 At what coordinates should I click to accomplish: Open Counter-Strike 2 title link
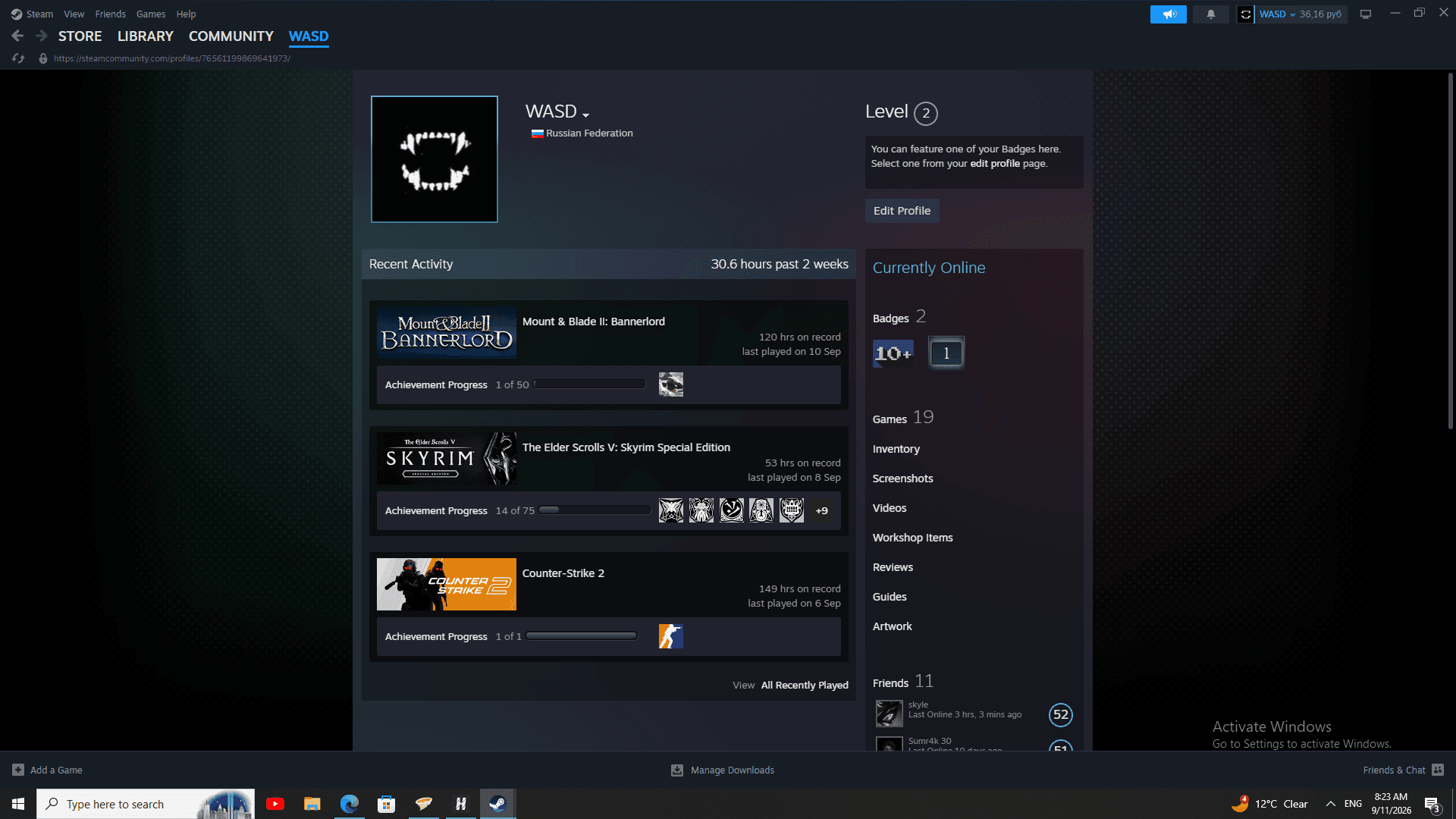point(563,573)
